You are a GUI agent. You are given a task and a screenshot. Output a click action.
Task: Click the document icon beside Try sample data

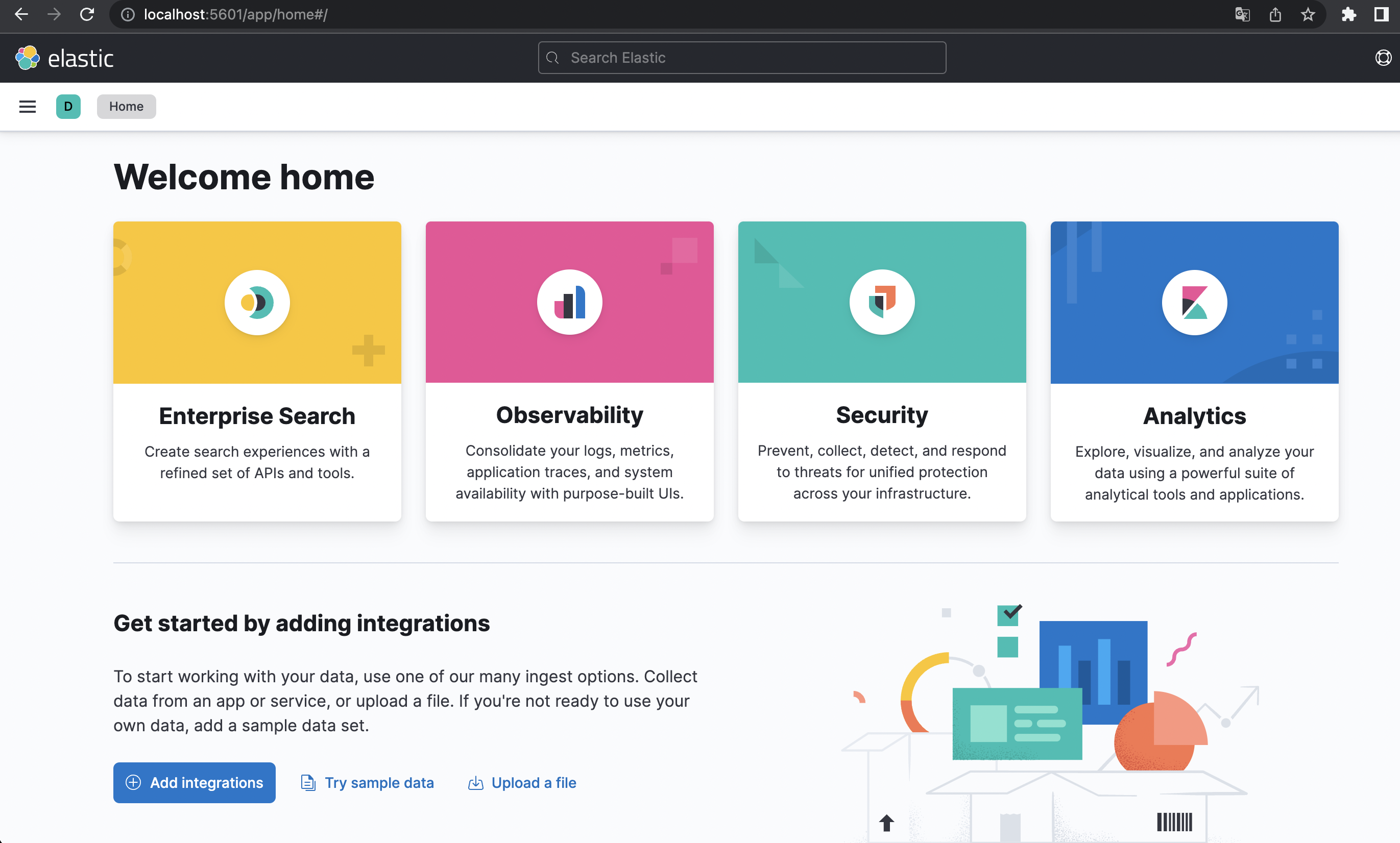click(308, 783)
